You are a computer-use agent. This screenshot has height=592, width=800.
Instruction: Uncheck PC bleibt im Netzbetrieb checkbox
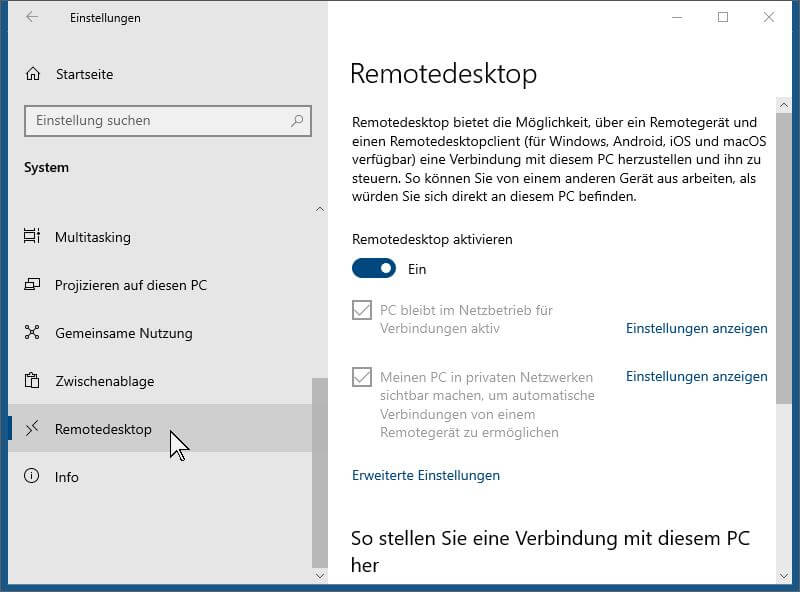tap(362, 310)
